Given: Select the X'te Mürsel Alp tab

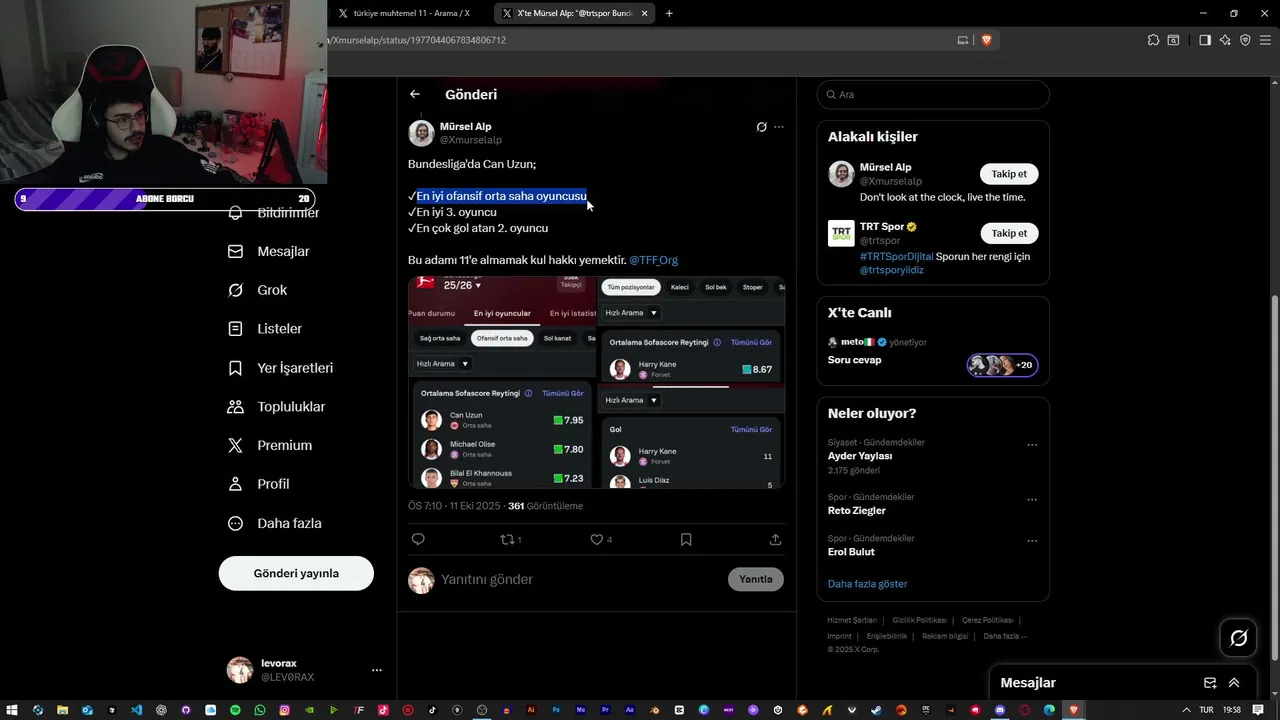Looking at the screenshot, I should point(573,13).
